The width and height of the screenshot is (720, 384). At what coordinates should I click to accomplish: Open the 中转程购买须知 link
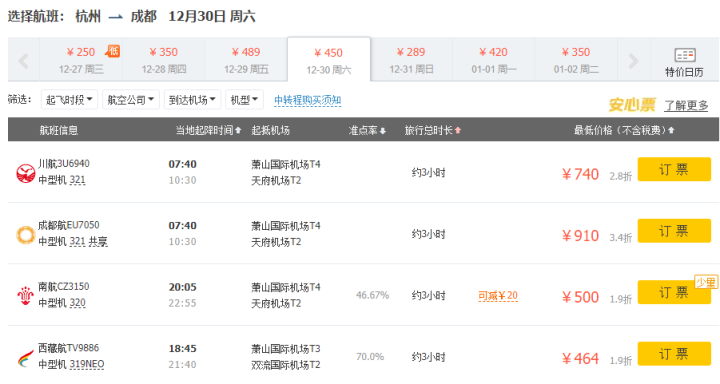[307, 100]
